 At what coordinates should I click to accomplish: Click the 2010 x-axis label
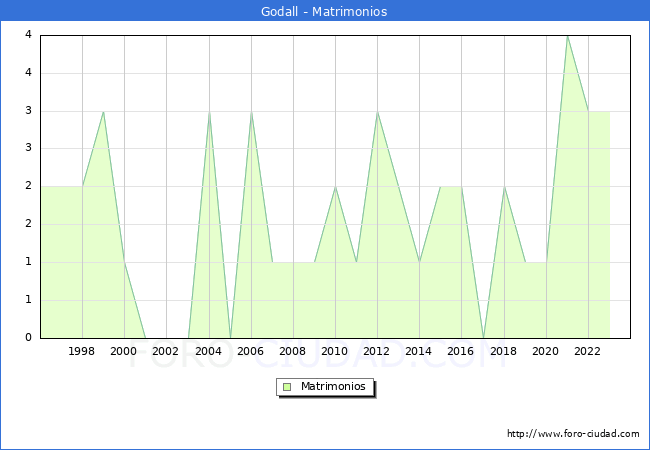(x=335, y=351)
